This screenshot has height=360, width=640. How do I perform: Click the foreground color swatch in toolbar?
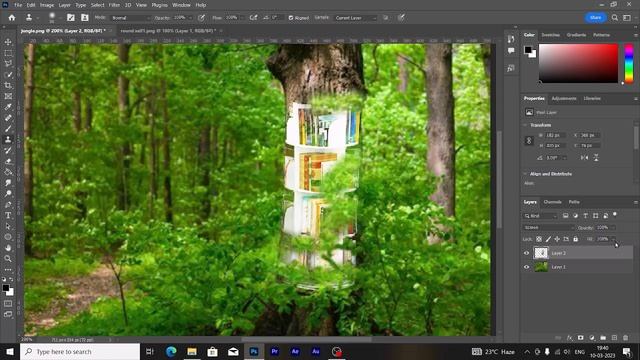5,288
